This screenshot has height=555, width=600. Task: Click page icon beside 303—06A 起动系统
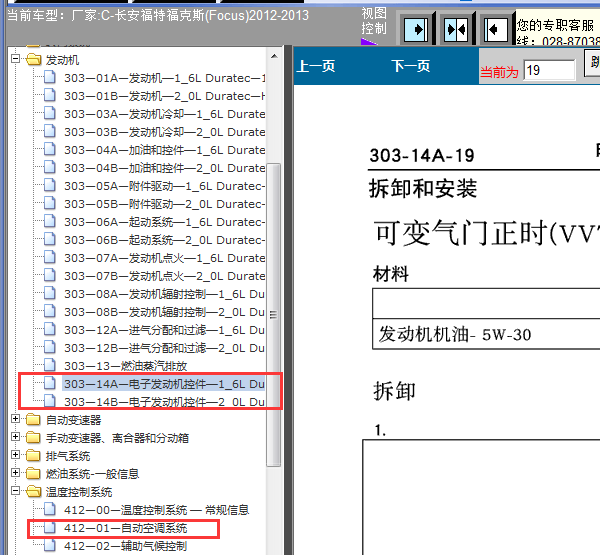[x=49, y=221]
